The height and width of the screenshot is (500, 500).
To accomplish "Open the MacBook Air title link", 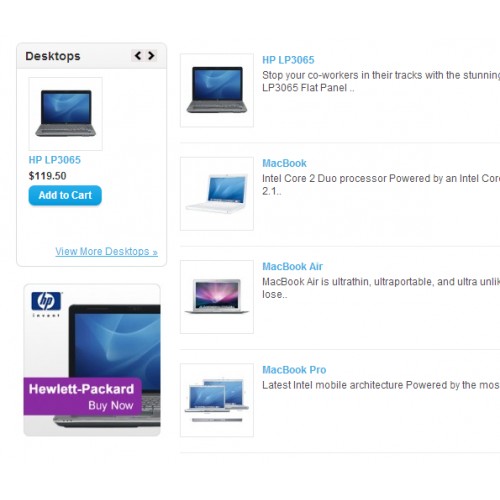I will 292,267.
